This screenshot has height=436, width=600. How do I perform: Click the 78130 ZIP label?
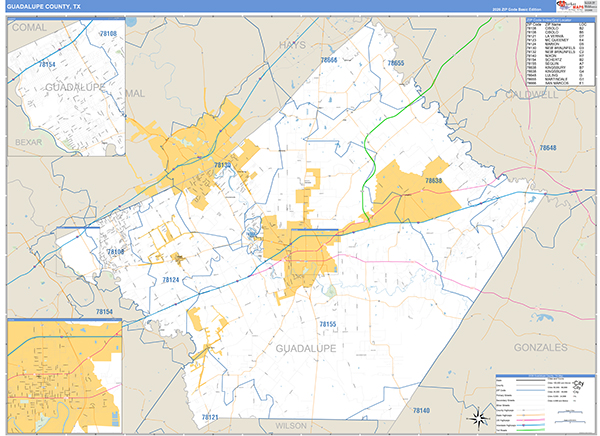[222, 165]
